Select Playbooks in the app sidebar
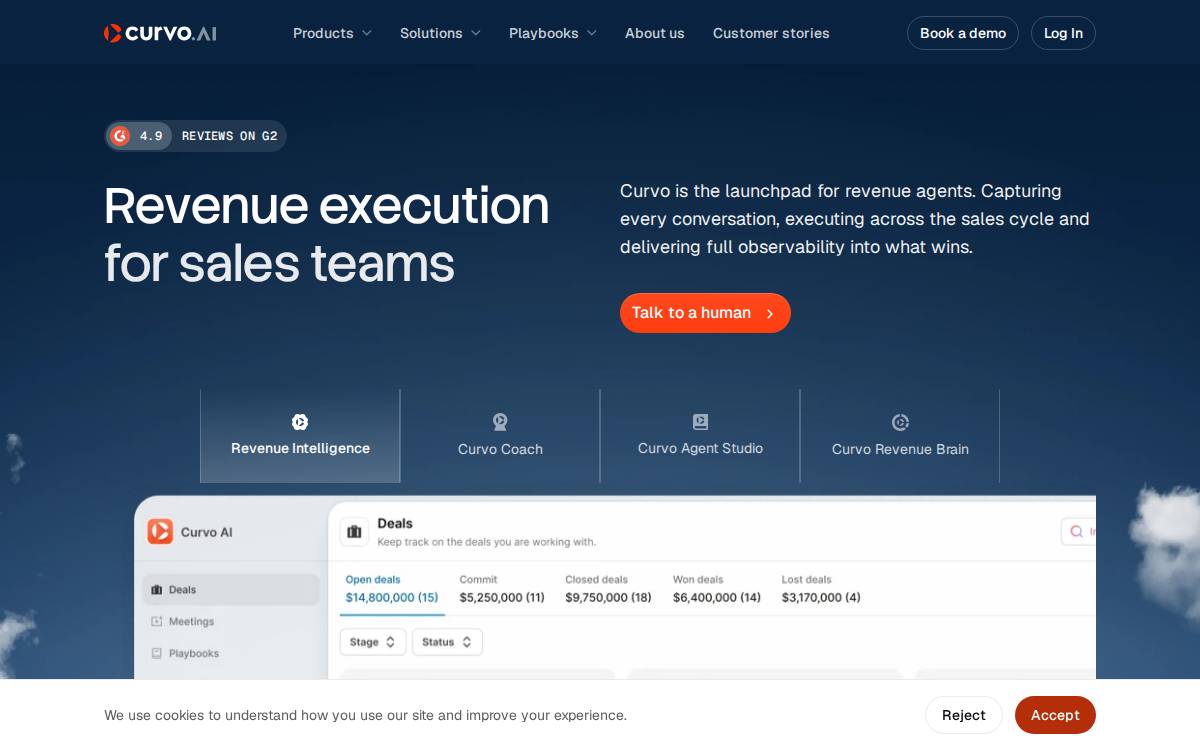Image resolution: width=1200 pixels, height=750 pixels. click(231, 653)
